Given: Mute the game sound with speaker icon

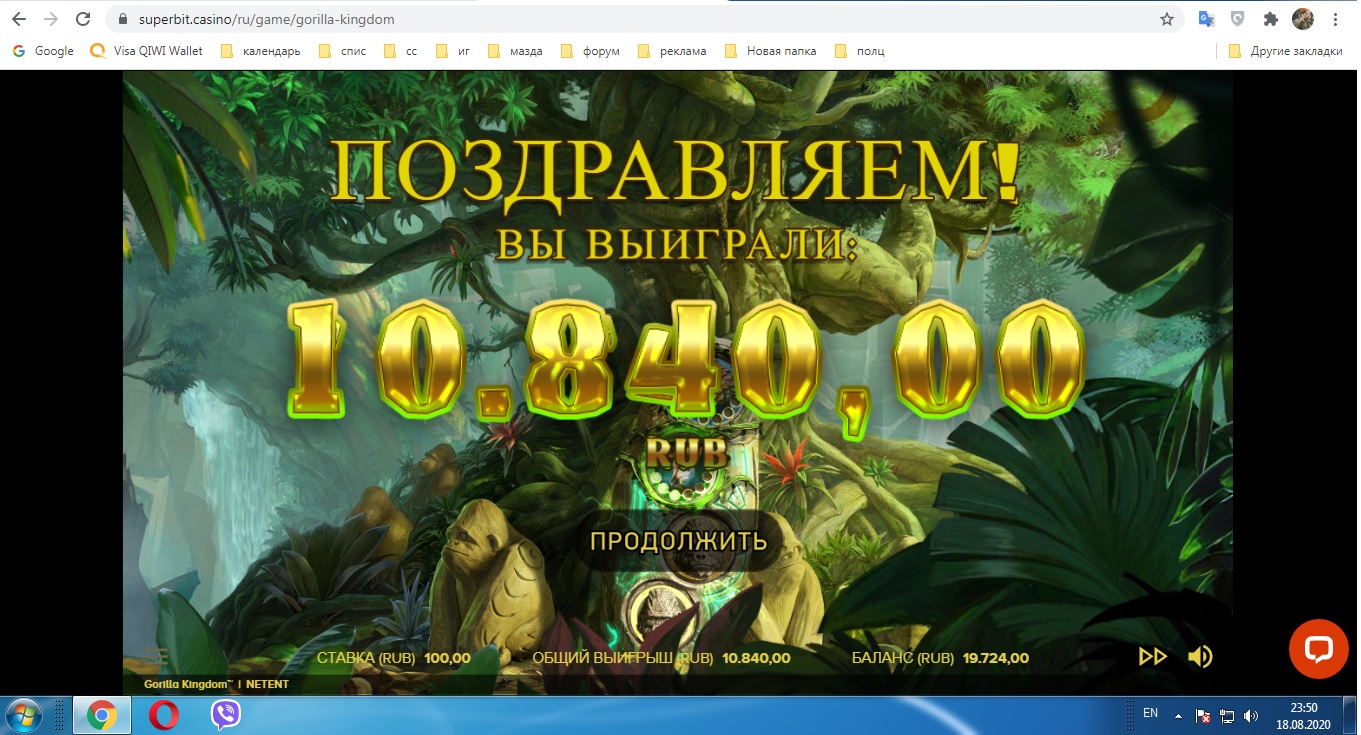Looking at the screenshot, I should [x=1200, y=656].
